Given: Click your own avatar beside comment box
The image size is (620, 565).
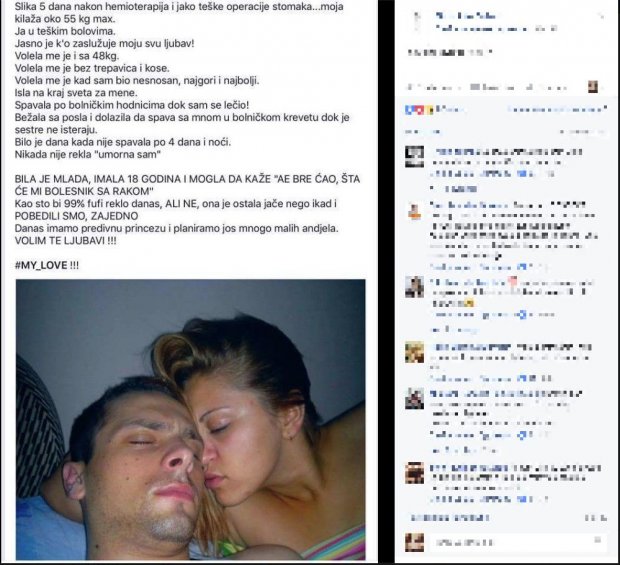Looking at the screenshot, I should [414, 542].
